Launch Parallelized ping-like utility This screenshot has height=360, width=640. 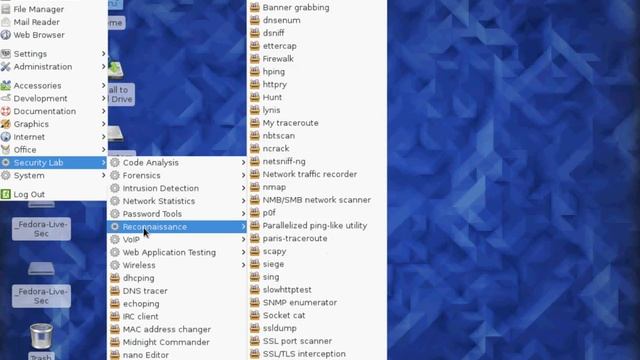click(x=317, y=225)
